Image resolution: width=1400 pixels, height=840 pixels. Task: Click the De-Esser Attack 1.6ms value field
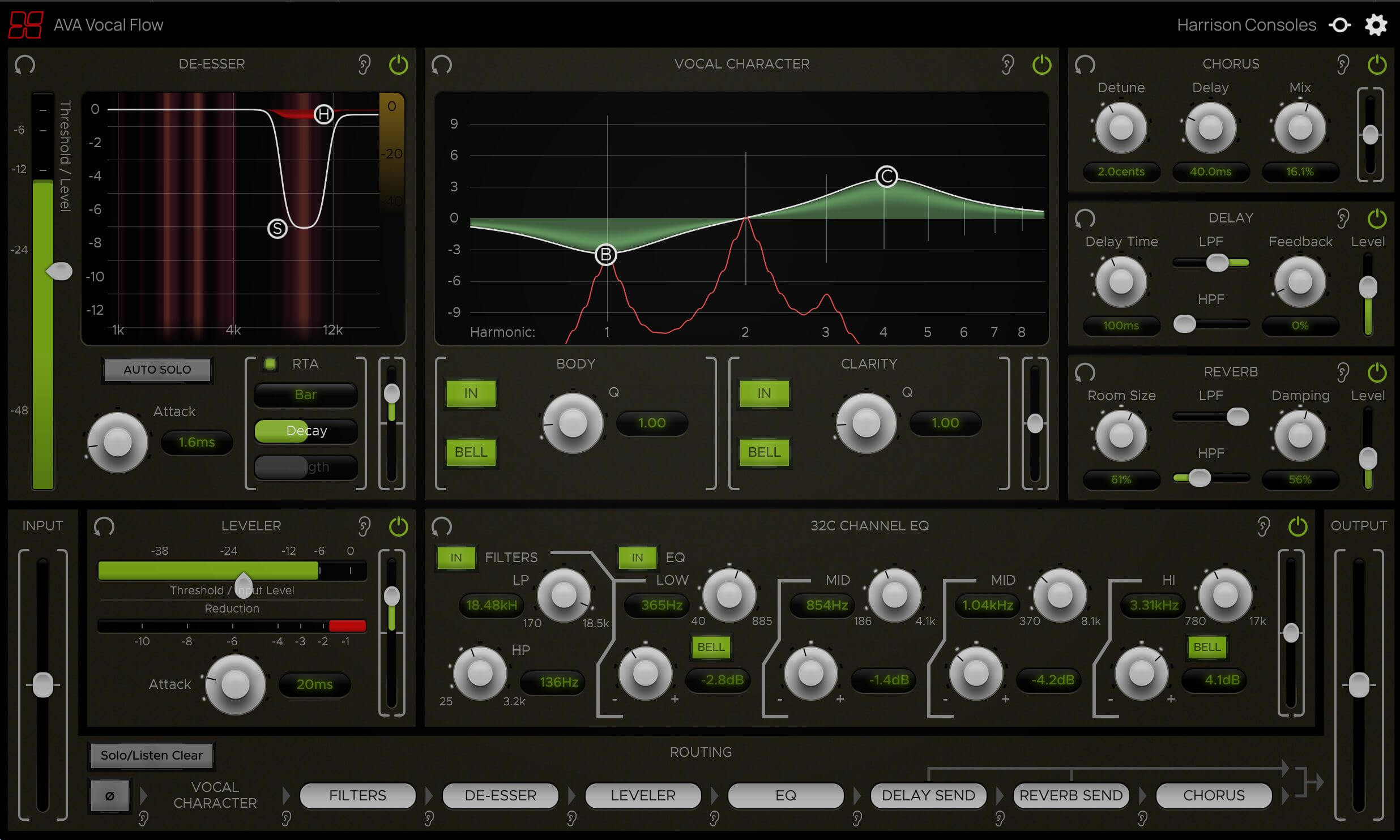(197, 442)
